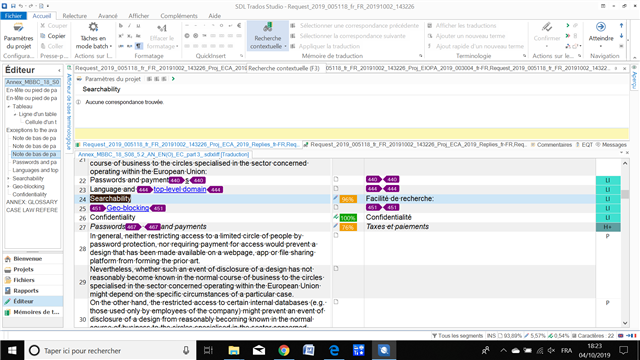Open the Aide ribbon tab
This screenshot has width=640, height=360.
coord(214,16)
